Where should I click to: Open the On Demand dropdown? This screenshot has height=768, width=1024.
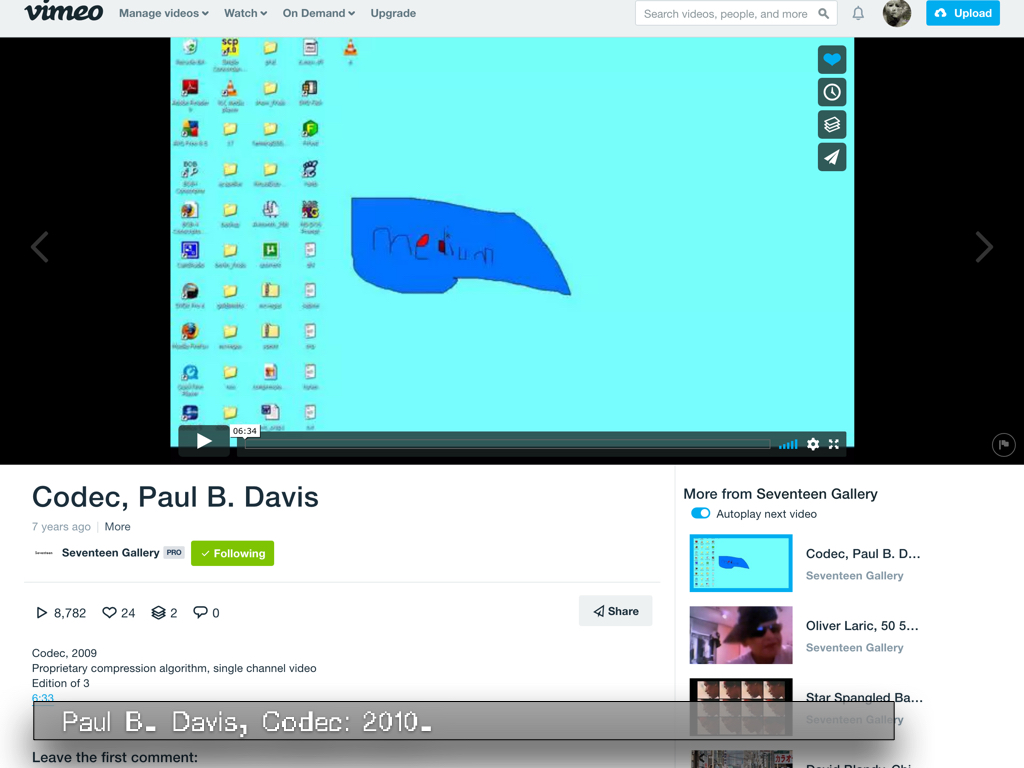[x=319, y=13]
